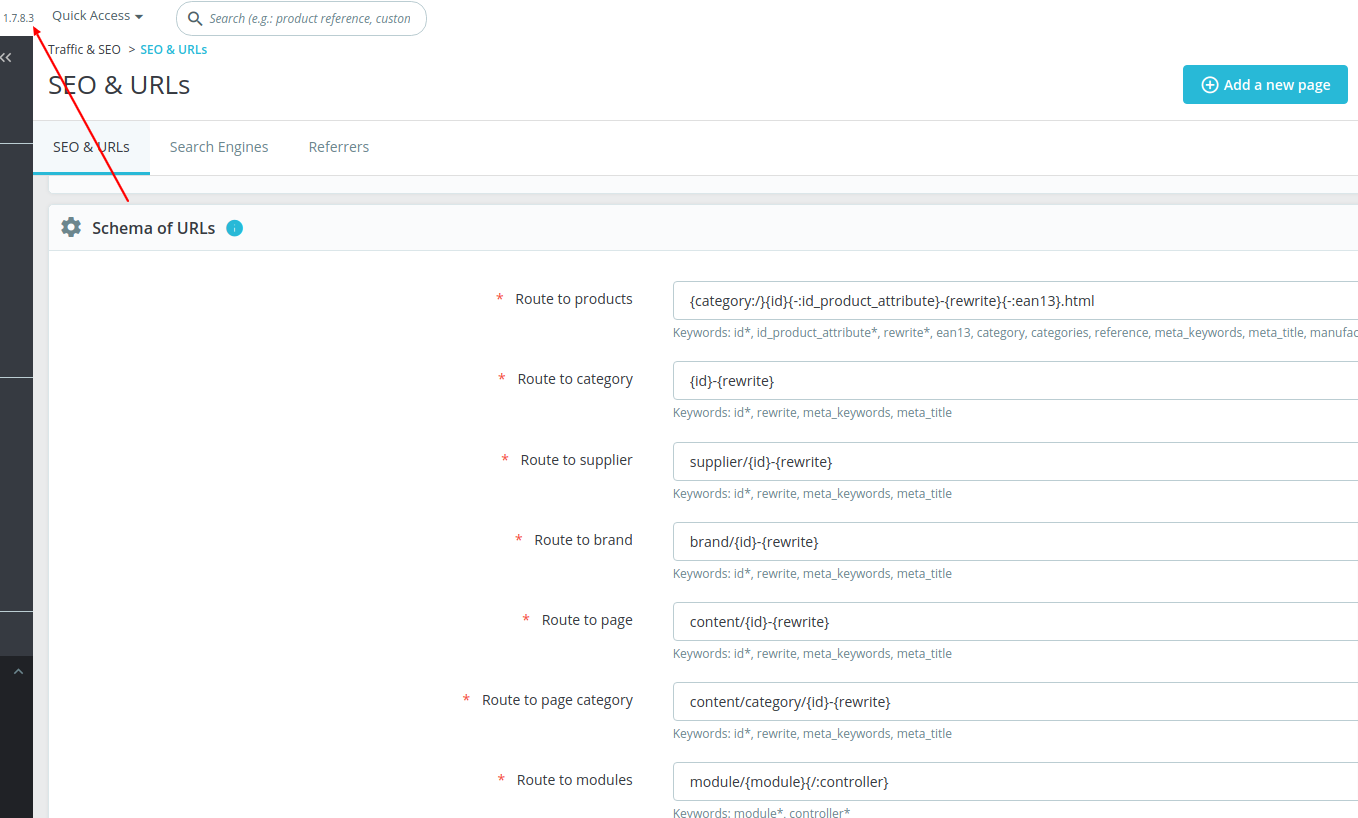
Task: Click the 1.7.8.3 version number link
Action: click(18, 16)
